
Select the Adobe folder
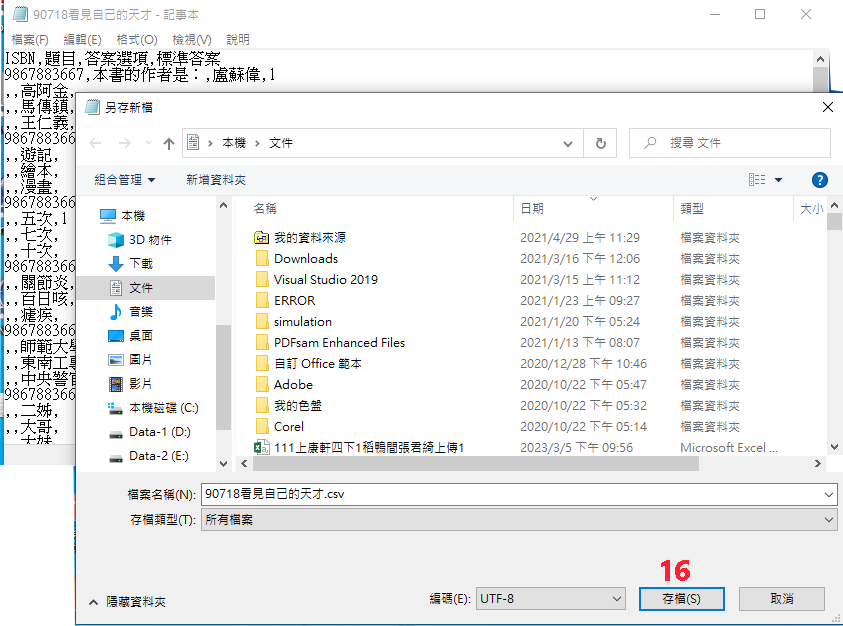click(283, 385)
